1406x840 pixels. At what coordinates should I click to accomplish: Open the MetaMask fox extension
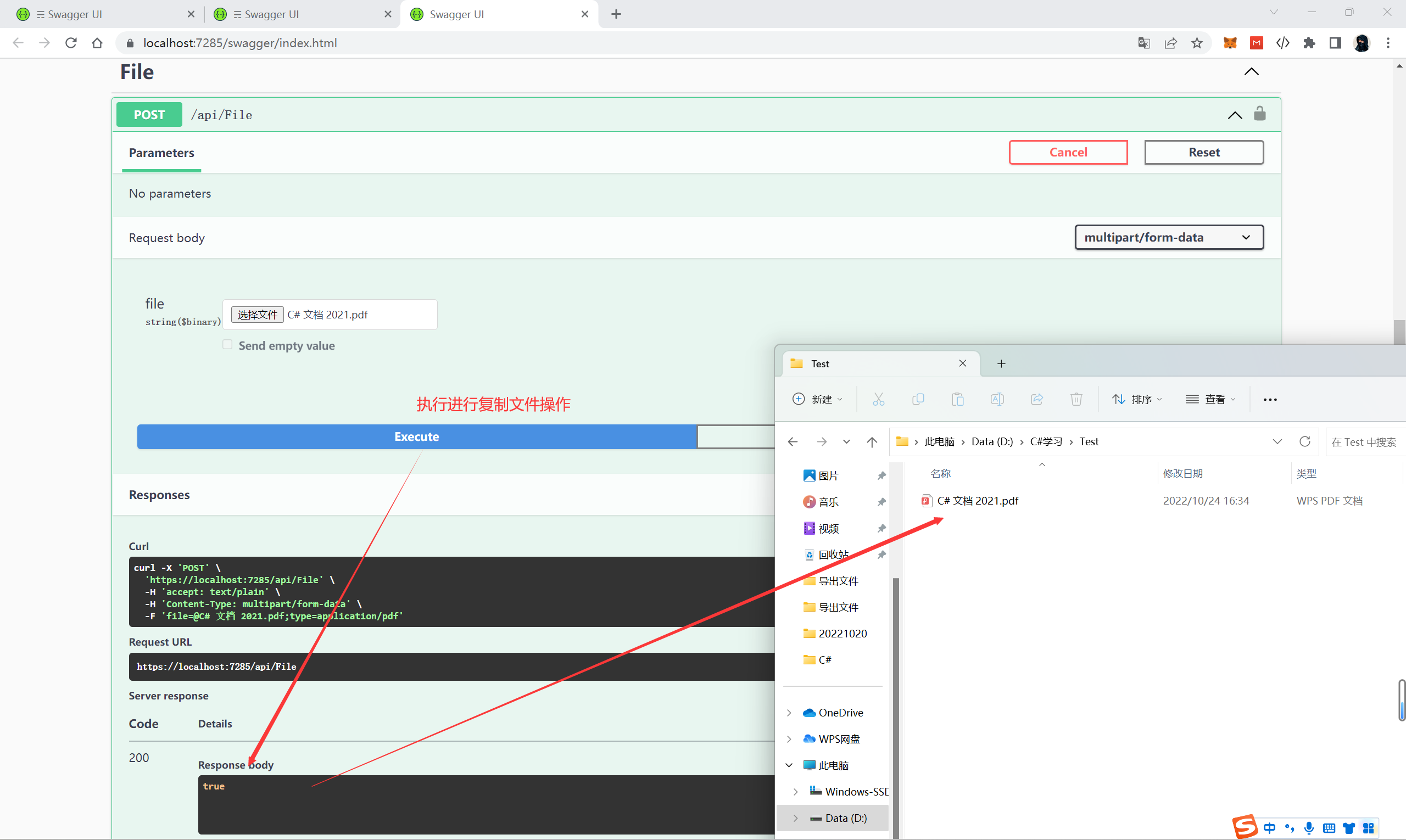1229,43
